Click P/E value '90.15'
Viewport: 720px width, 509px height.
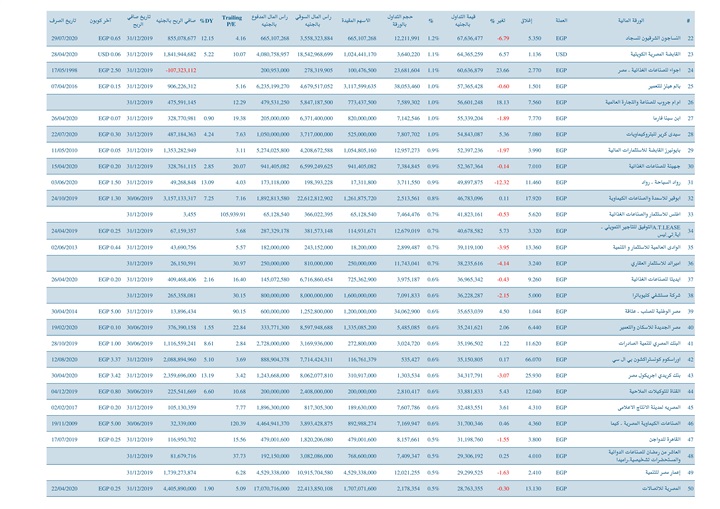(239, 311)
